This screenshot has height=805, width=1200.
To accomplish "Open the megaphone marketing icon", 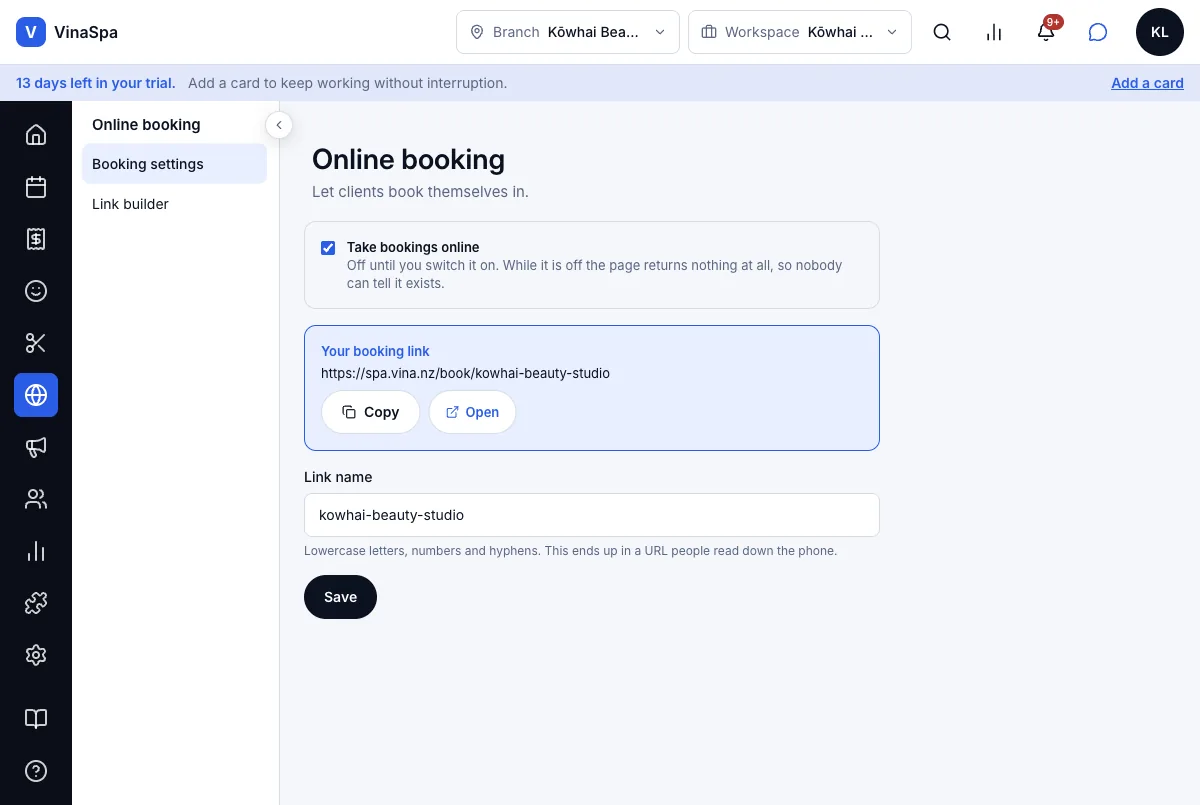I will (36, 447).
